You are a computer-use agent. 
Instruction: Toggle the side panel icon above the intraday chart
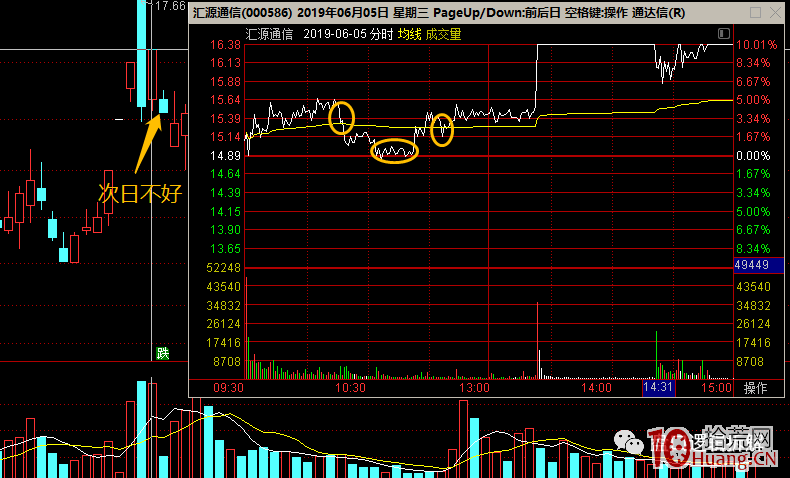pos(723,33)
